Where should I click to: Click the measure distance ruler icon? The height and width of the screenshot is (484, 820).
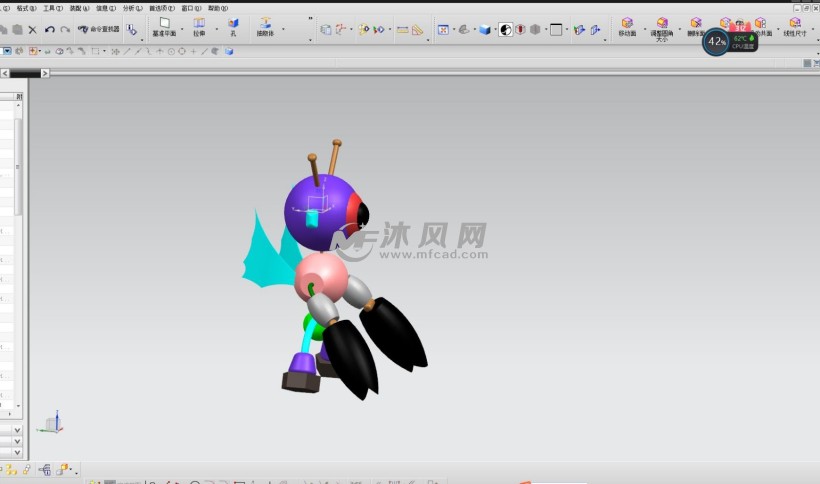coord(402,30)
